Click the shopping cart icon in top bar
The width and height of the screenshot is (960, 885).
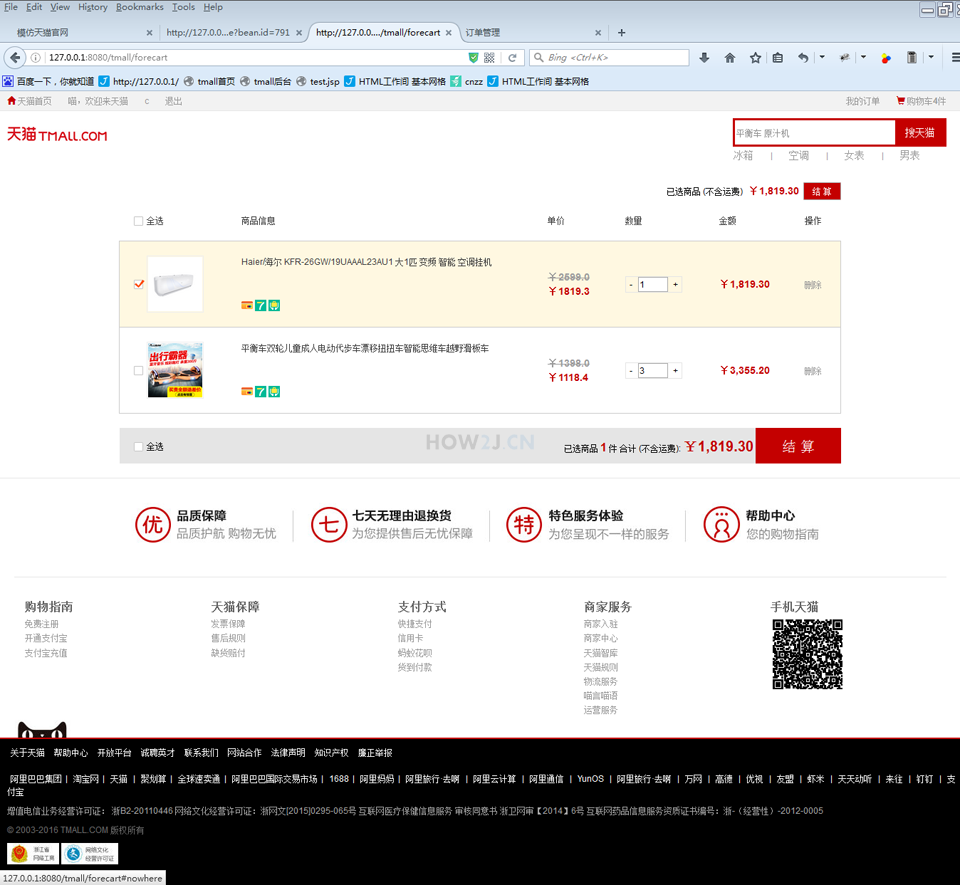click(x=901, y=101)
